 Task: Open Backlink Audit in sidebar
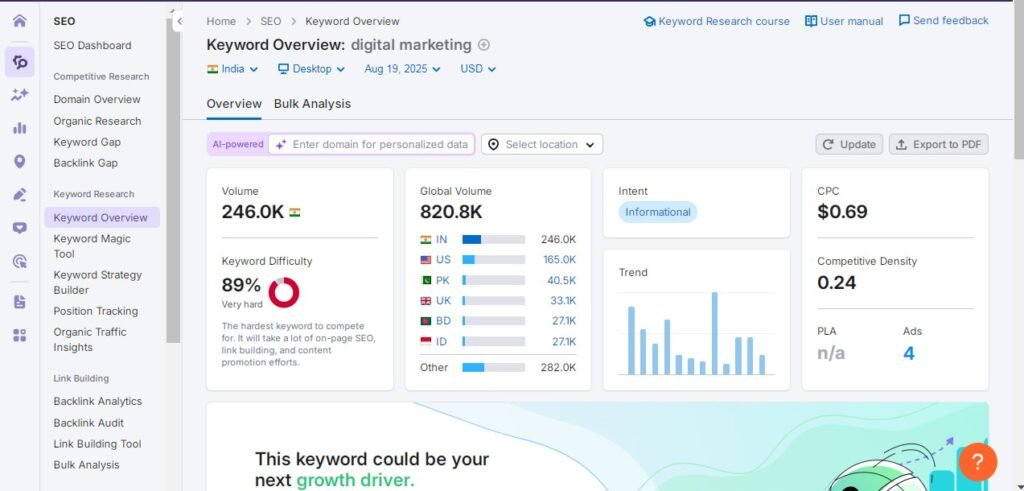[88, 422]
